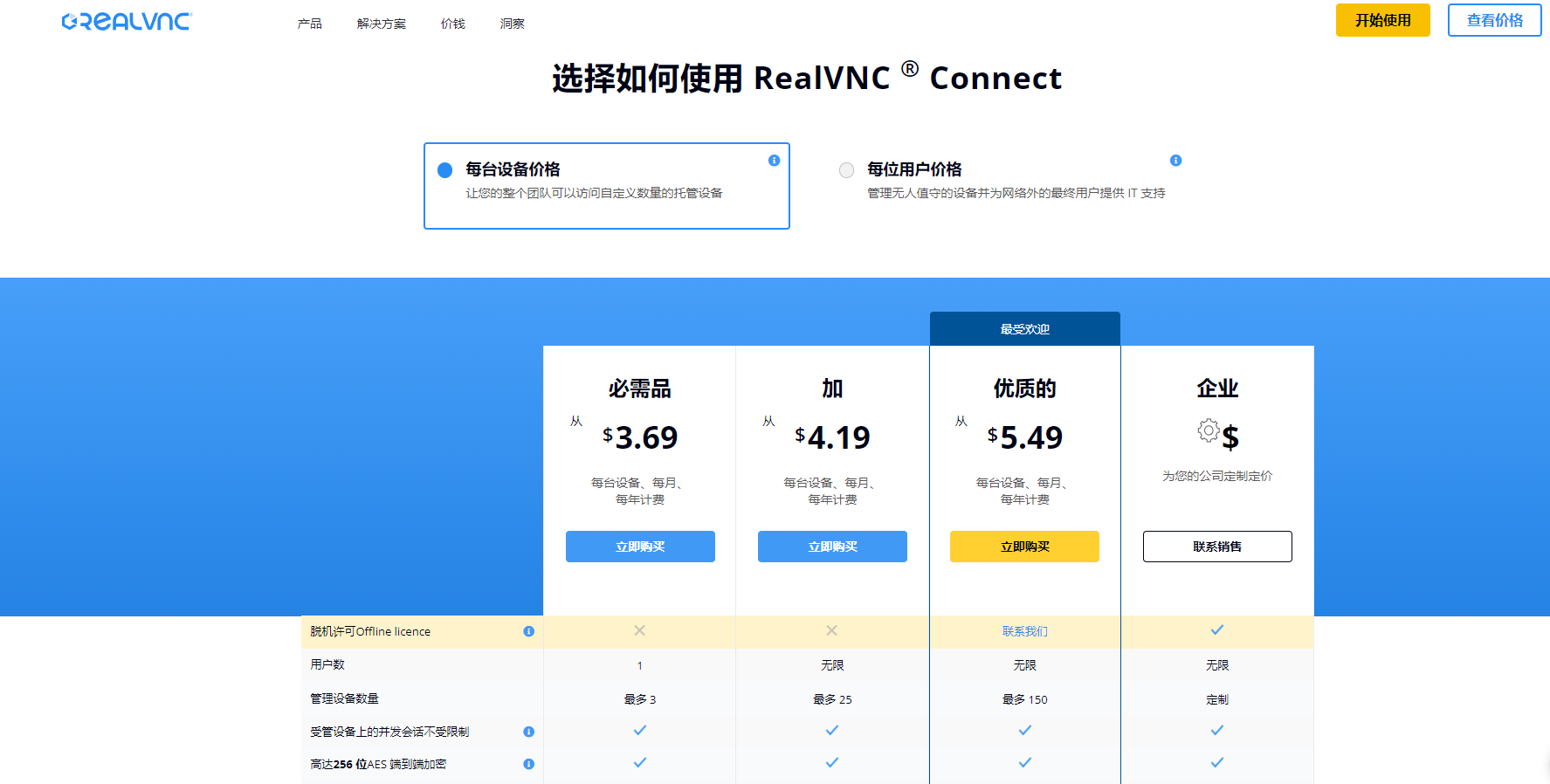Click the $3.69 price
This screenshot has width=1550, height=784.
coord(640,437)
